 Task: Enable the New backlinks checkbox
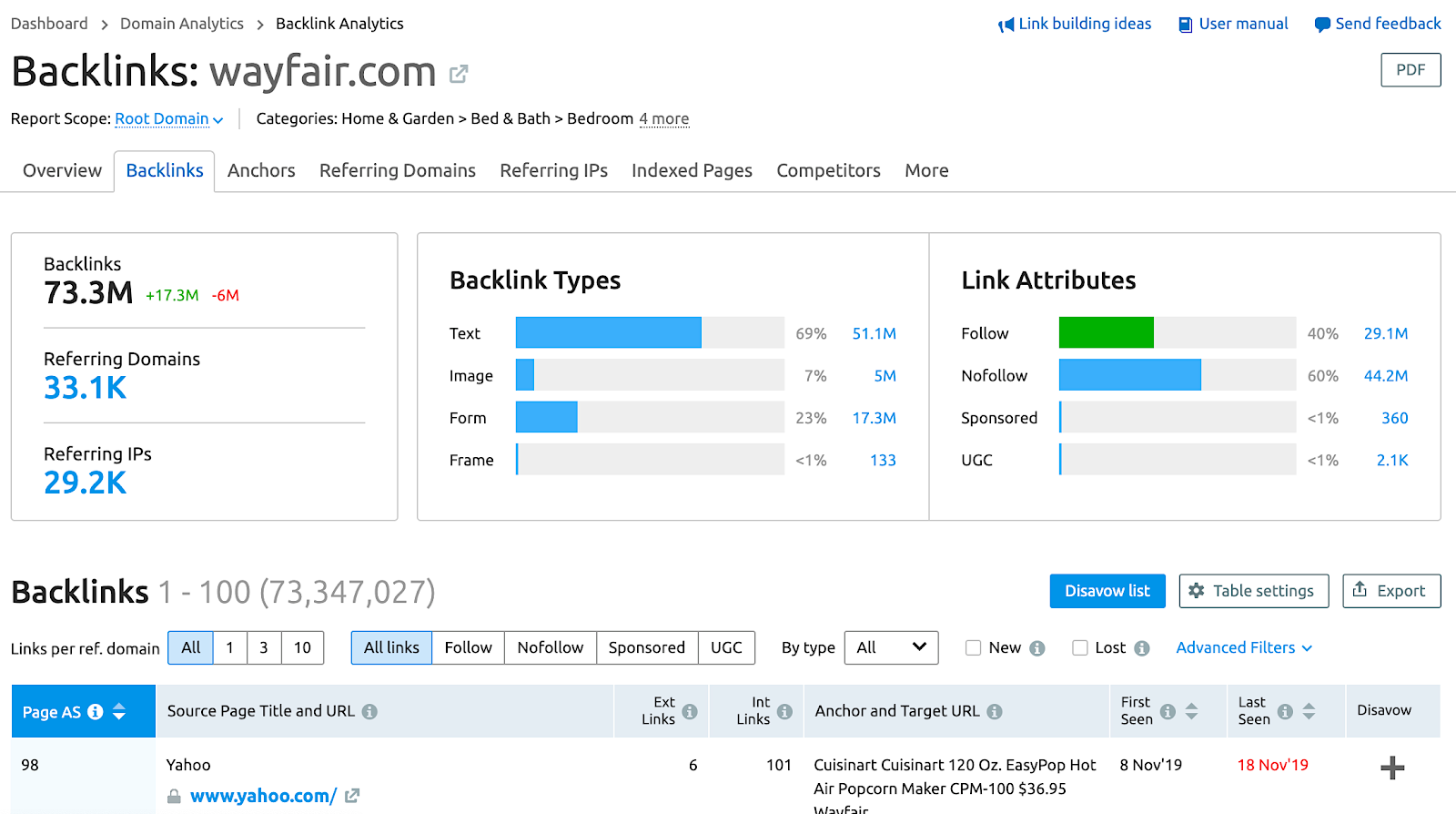click(x=974, y=648)
